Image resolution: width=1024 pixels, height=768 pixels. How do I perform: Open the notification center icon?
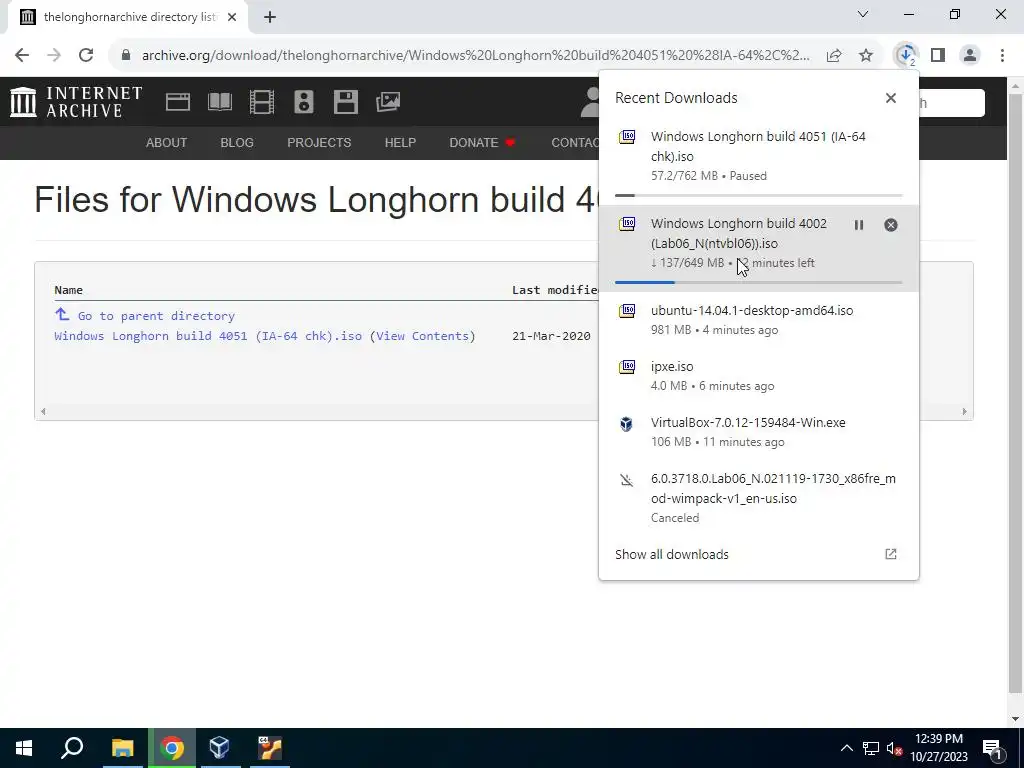(992, 748)
